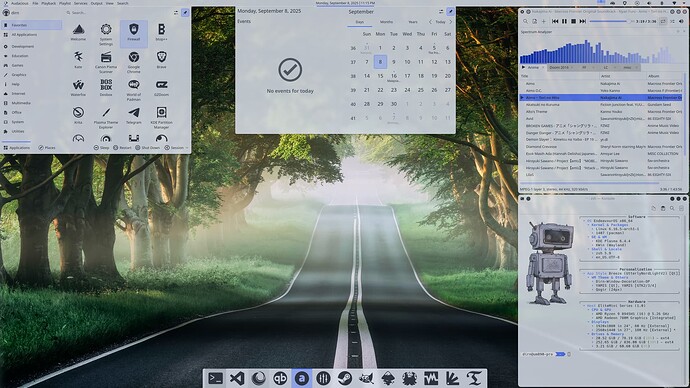The image size is (690, 388).
Task: Launch System Settings from the launcher
Action: [x=106, y=33]
